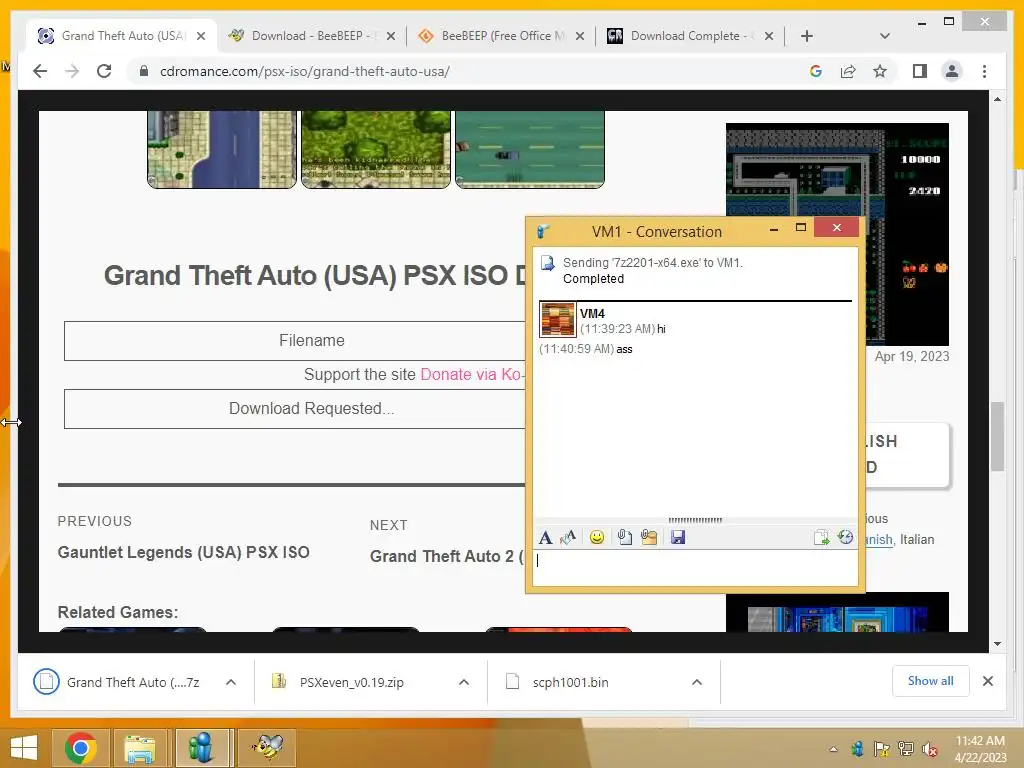This screenshot has width=1024, height=768.
Task: Click Show all downloads button
Action: (931, 681)
